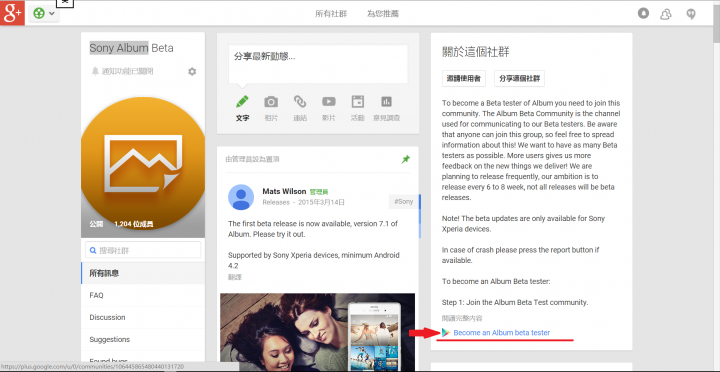Screen dimensions: 720x372
Task: Click the 關於這個社群 heading
Action: (476, 51)
